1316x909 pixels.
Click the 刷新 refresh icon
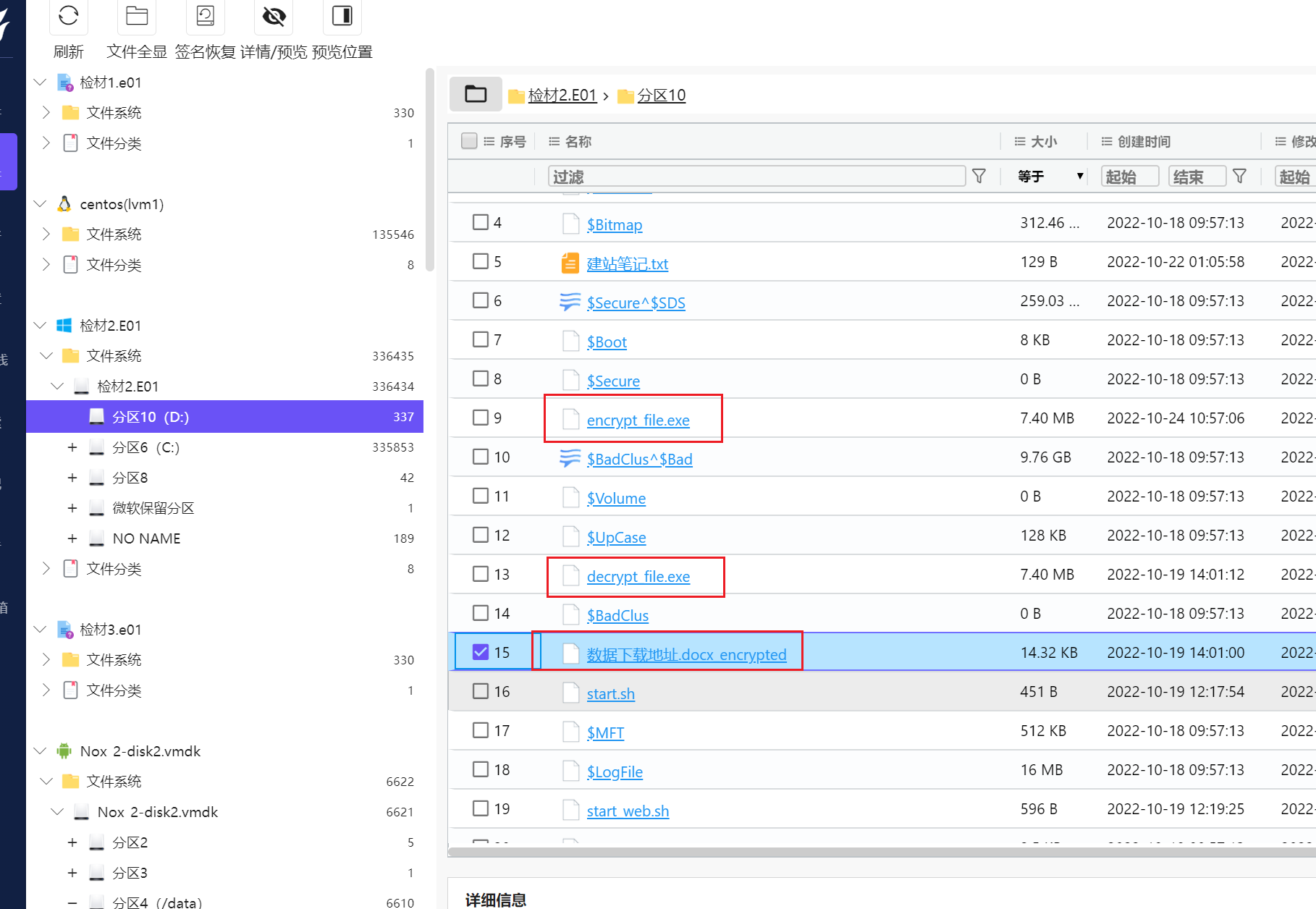click(69, 15)
